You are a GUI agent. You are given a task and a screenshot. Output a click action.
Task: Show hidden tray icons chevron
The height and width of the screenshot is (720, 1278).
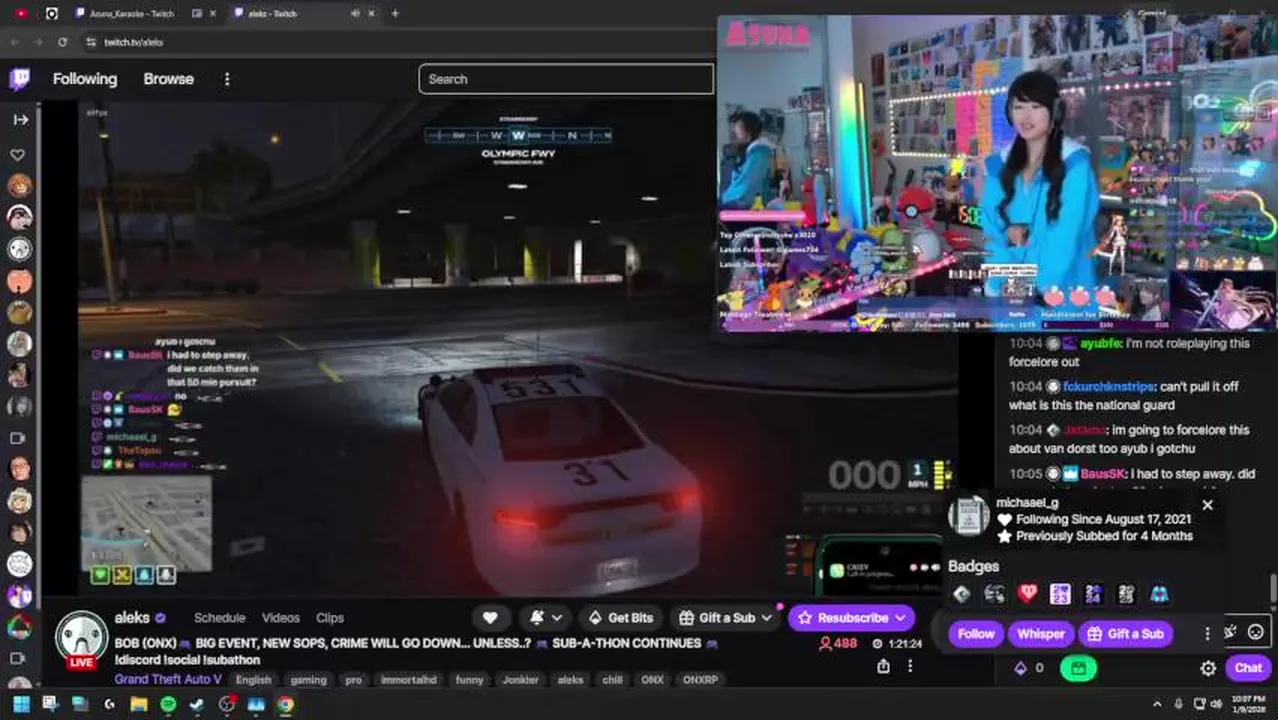1158,704
